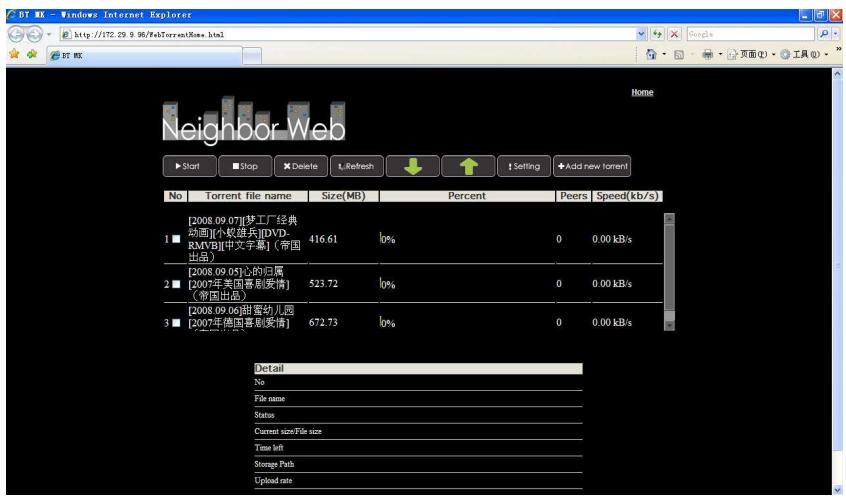Click the Current size/File size row
The width and height of the screenshot is (846, 498).
(x=418, y=431)
